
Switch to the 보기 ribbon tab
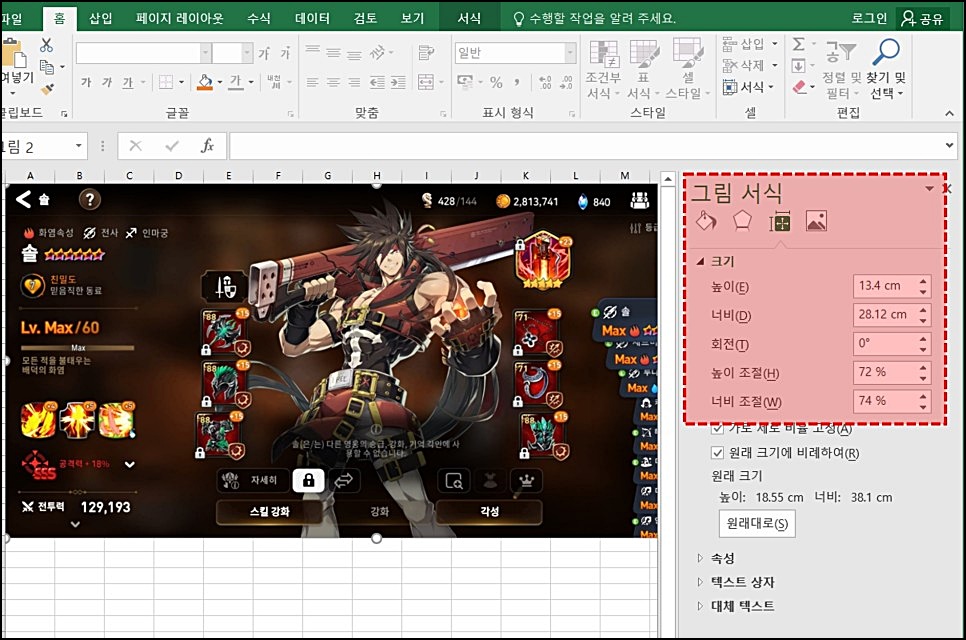pyautogui.click(x=412, y=18)
